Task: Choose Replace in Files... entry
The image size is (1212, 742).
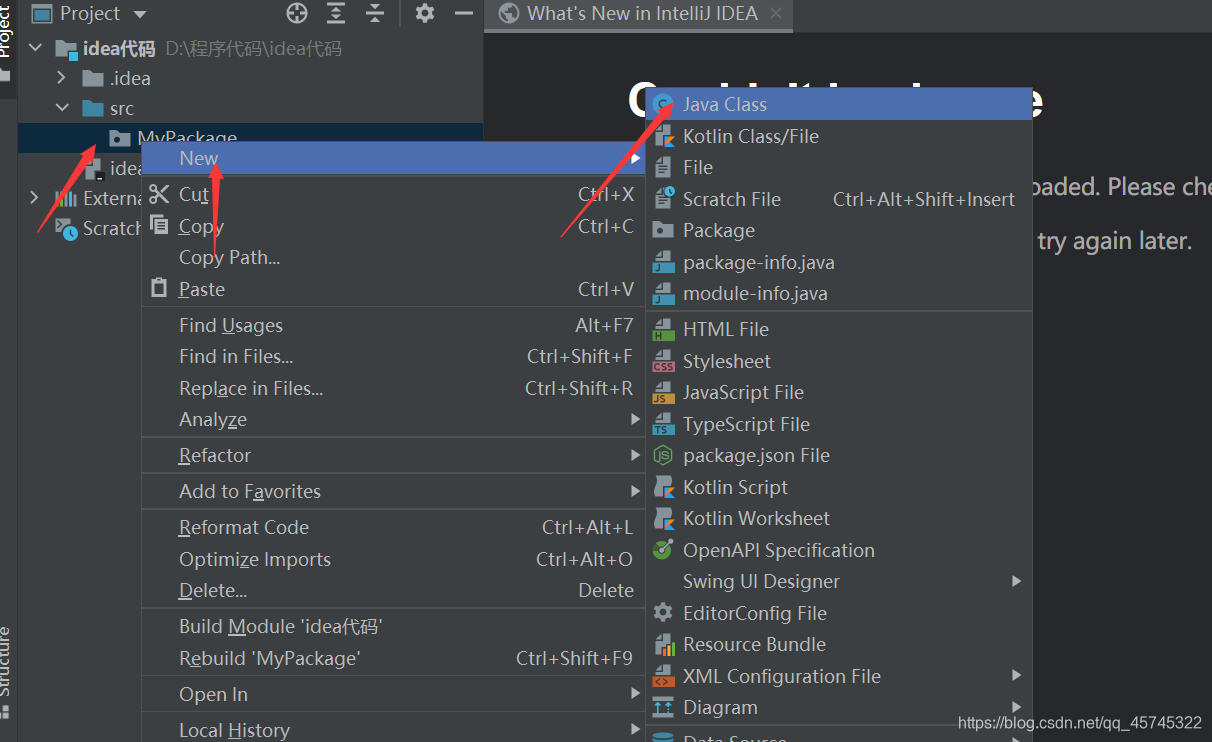Action: (394, 388)
